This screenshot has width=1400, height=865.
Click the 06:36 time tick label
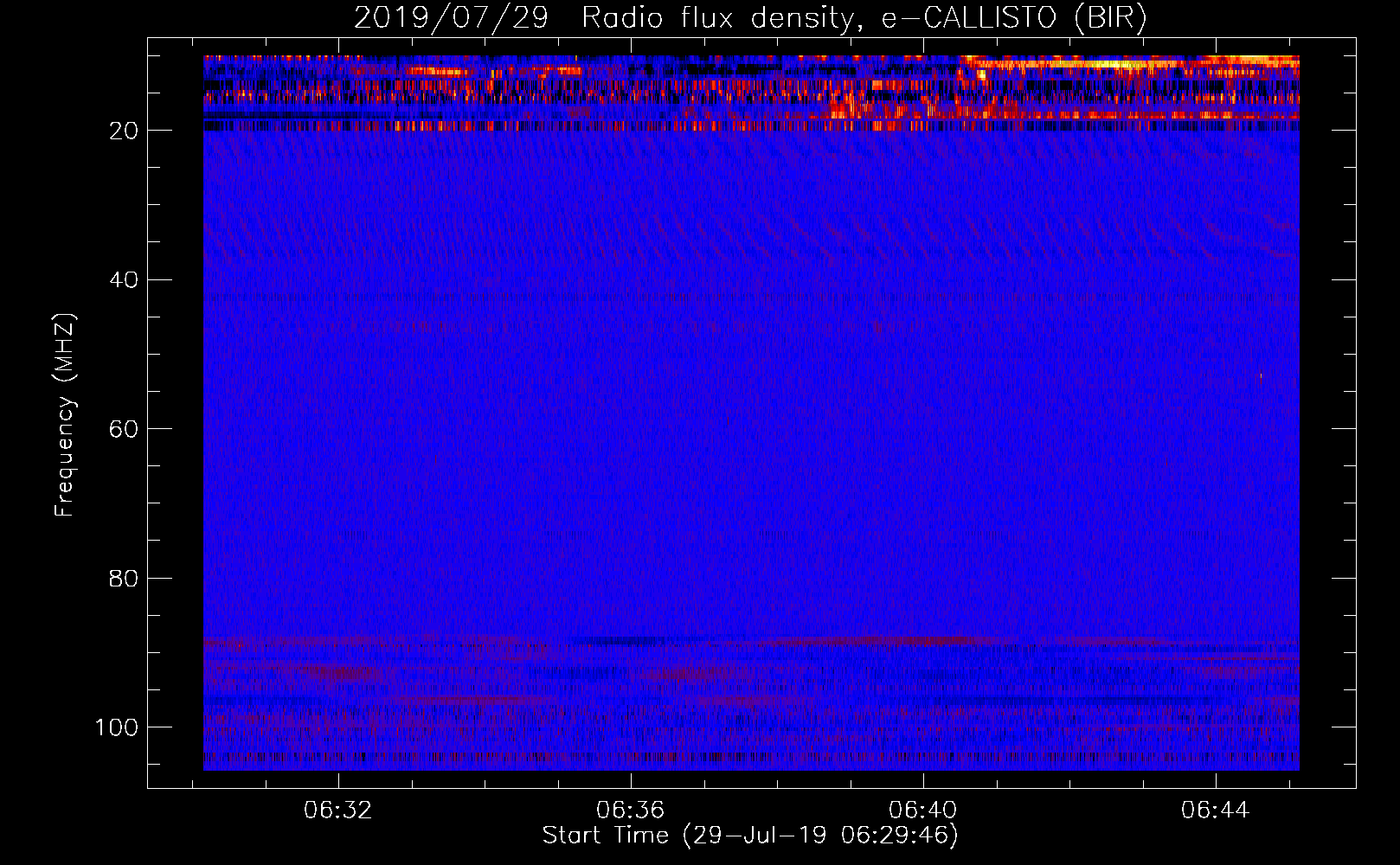point(630,811)
